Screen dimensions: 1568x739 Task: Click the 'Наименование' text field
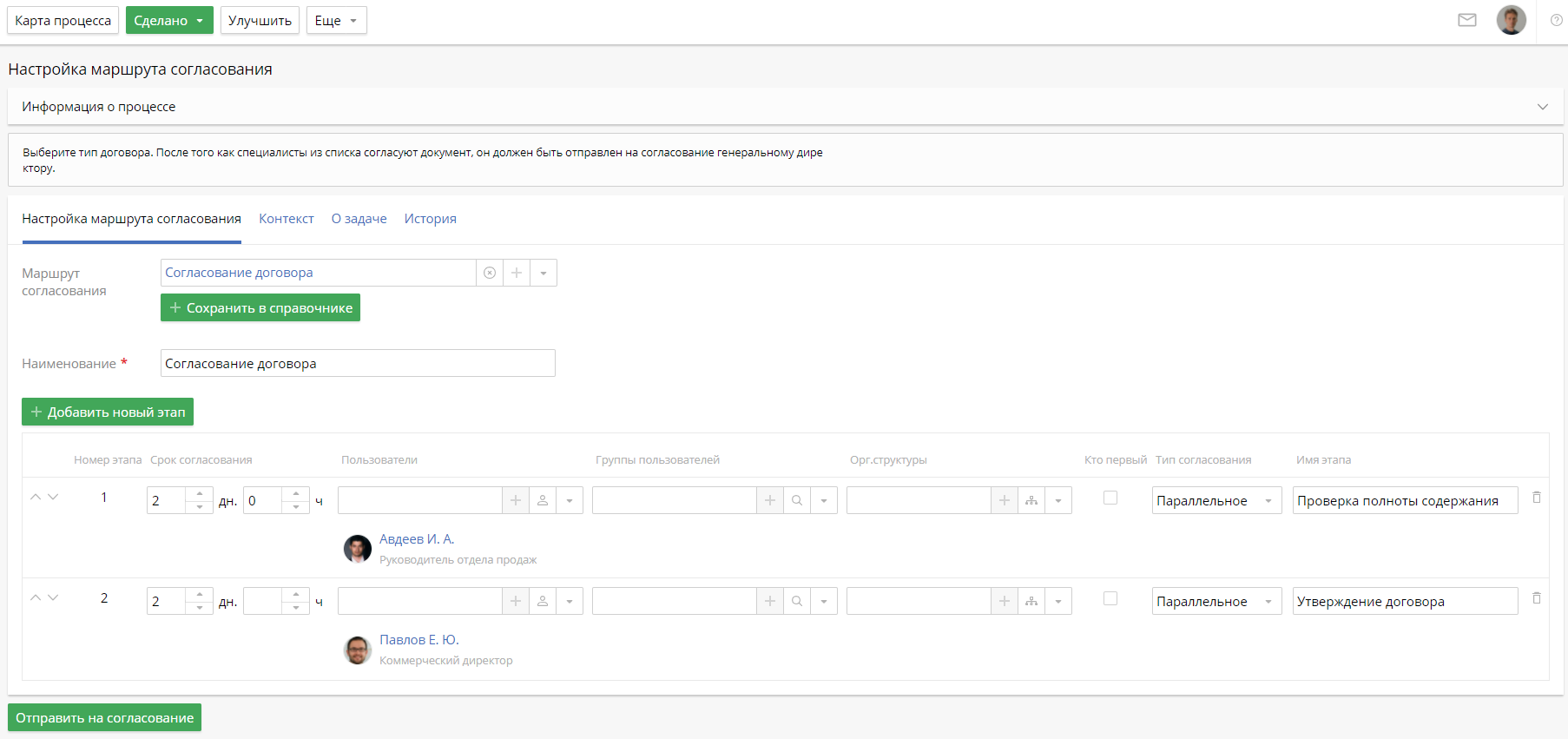pyautogui.click(x=358, y=363)
